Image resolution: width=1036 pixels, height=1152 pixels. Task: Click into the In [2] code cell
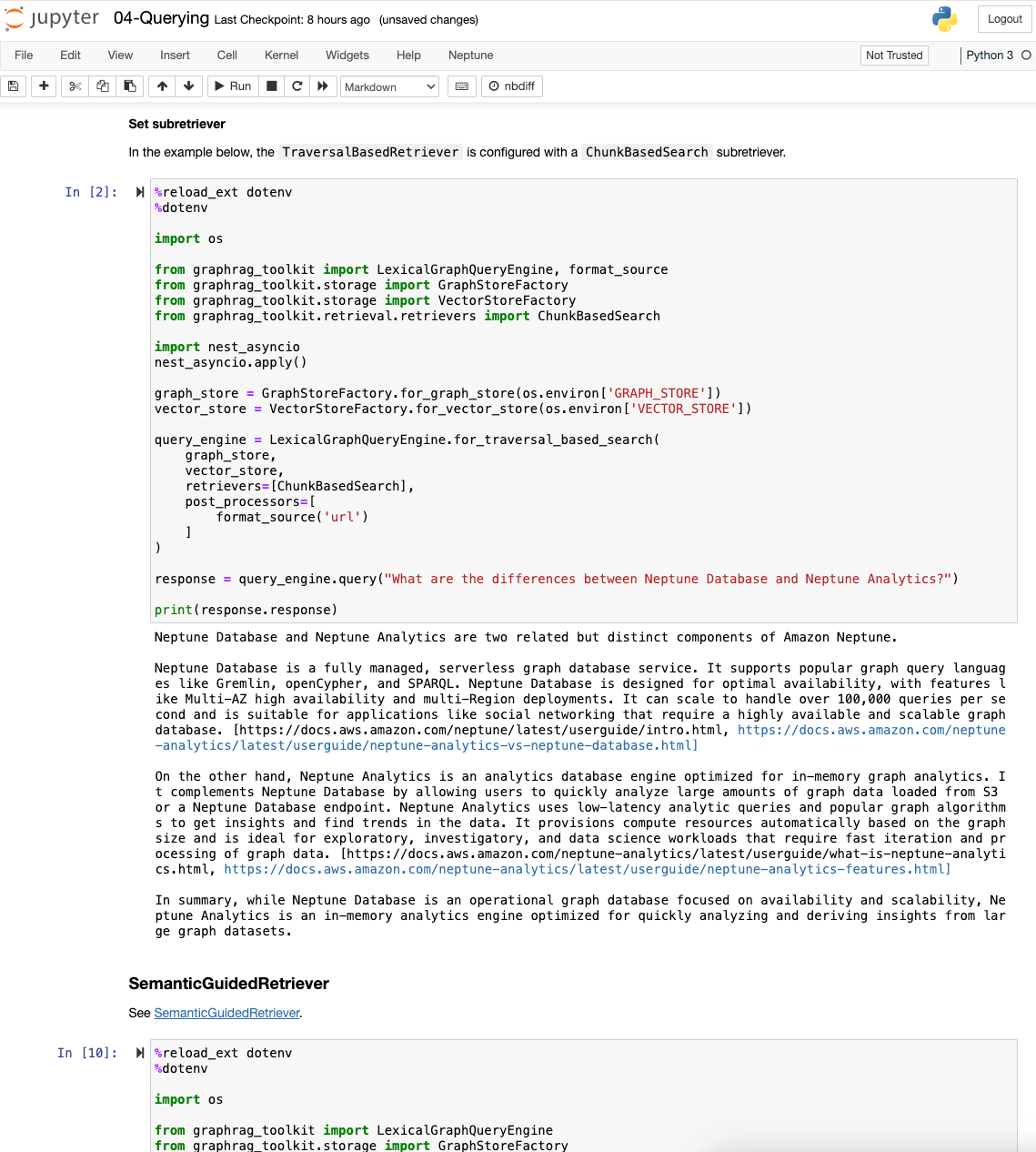(583, 400)
